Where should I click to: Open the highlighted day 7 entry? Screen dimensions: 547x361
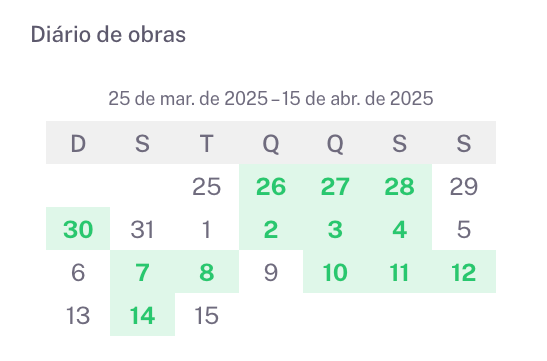(142, 272)
